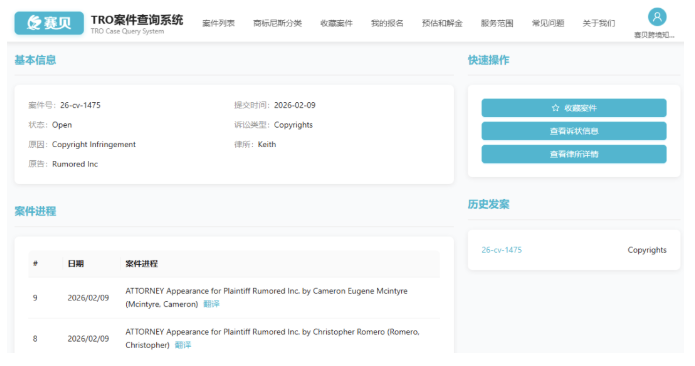
Task: Click the 赛贝 logo in the header
Action: [x=49, y=23]
